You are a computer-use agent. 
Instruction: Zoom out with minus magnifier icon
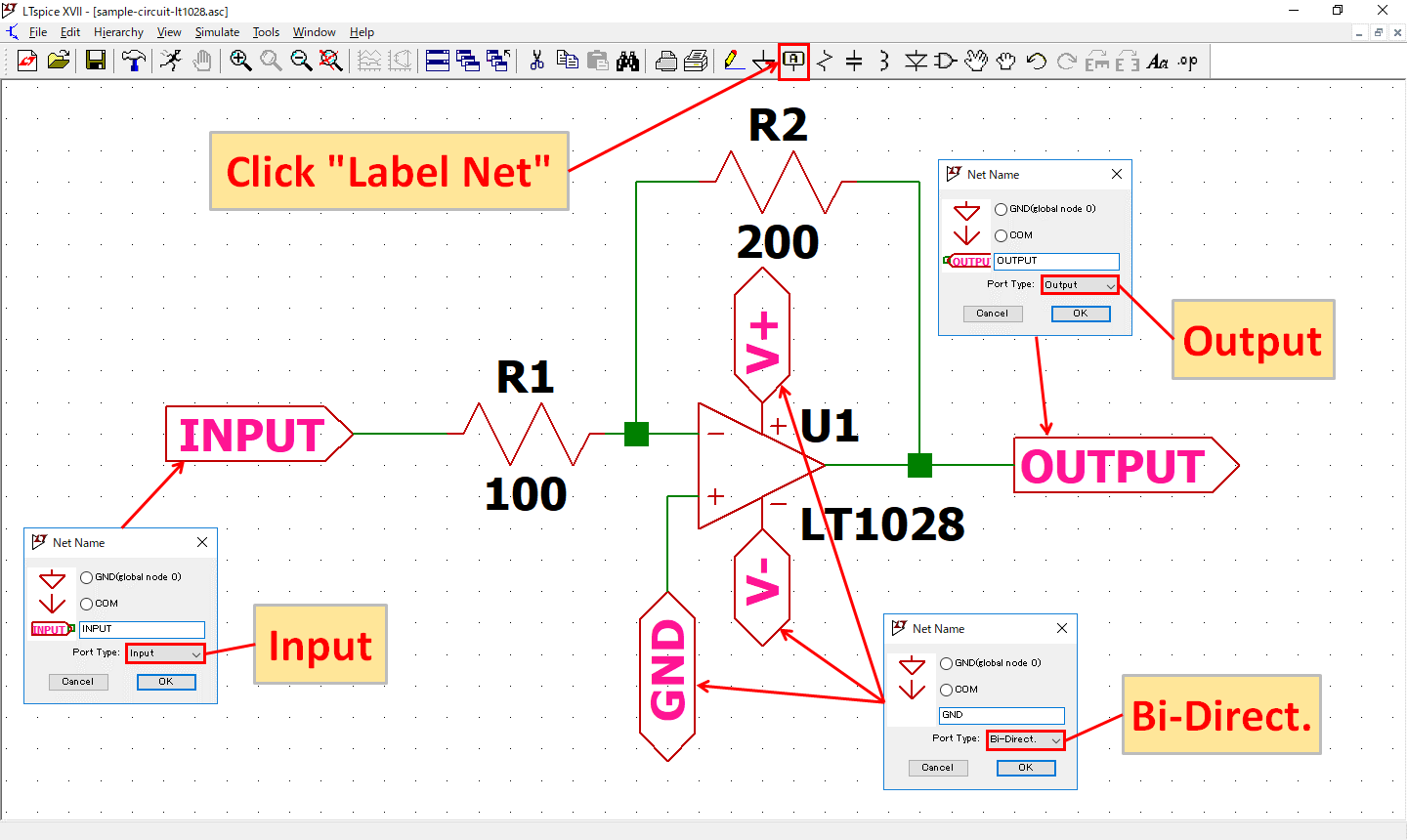pos(301,61)
